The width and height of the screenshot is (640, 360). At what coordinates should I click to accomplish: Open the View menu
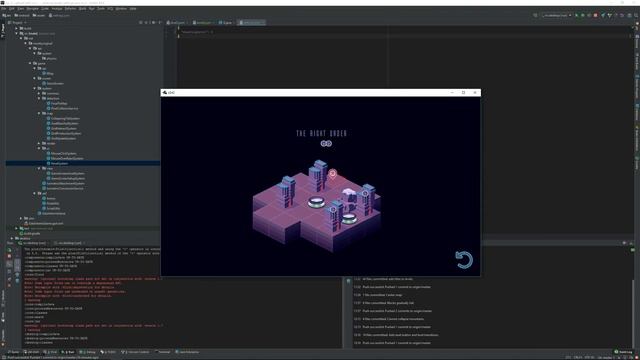tap(20, 9)
